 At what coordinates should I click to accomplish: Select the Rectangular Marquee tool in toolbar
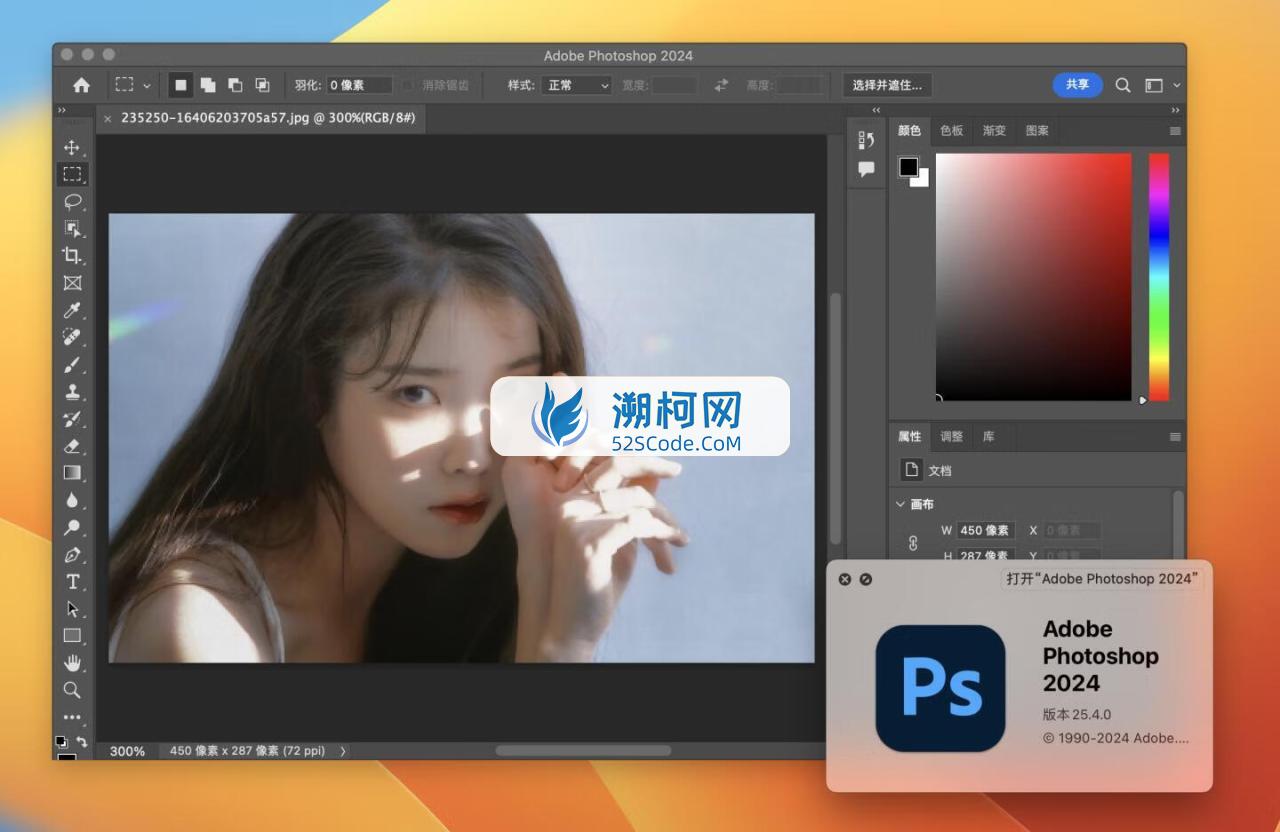(x=72, y=174)
